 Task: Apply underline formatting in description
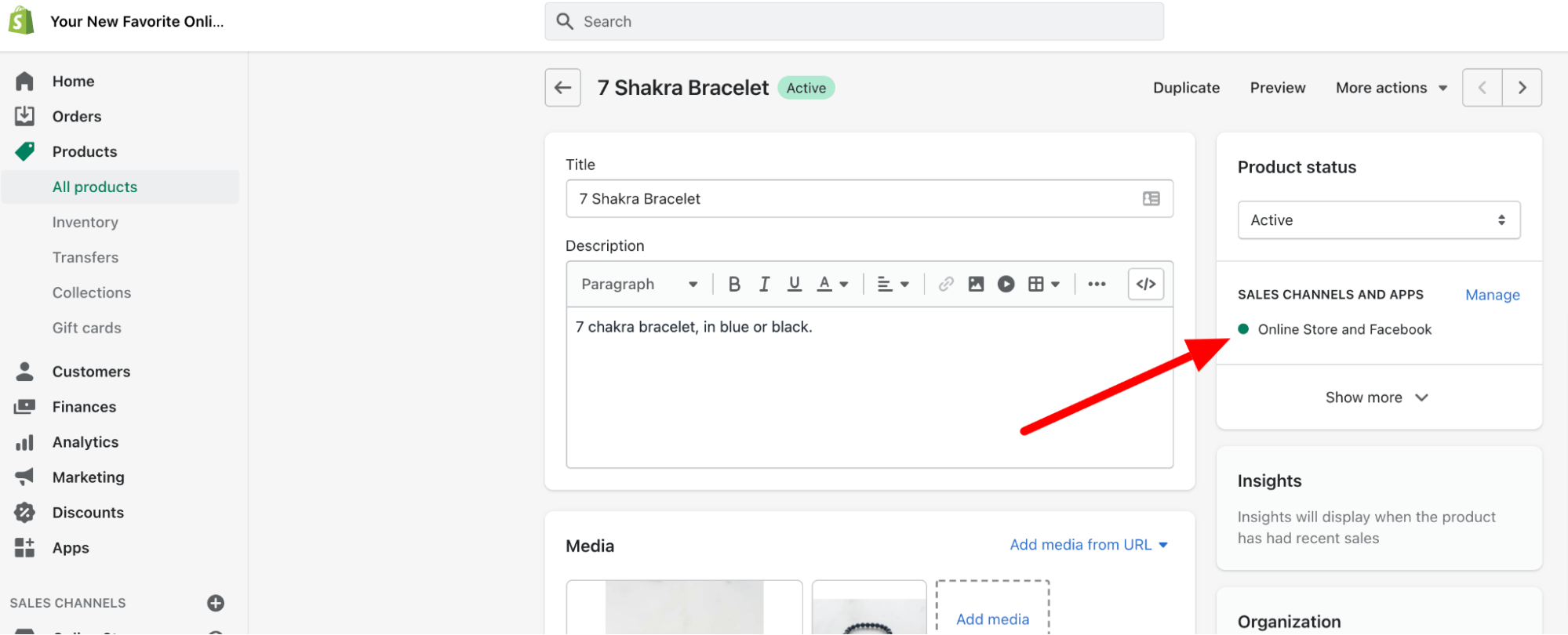pyautogui.click(x=794, y=284)
